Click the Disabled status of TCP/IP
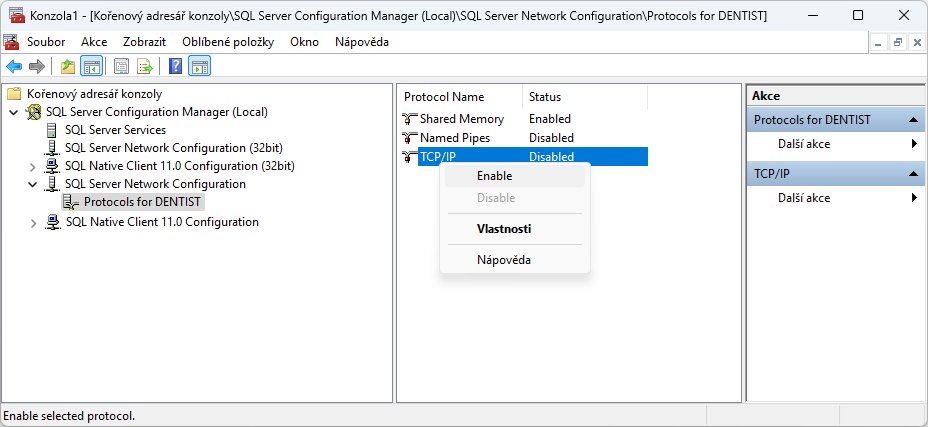 tap(551, 156)
